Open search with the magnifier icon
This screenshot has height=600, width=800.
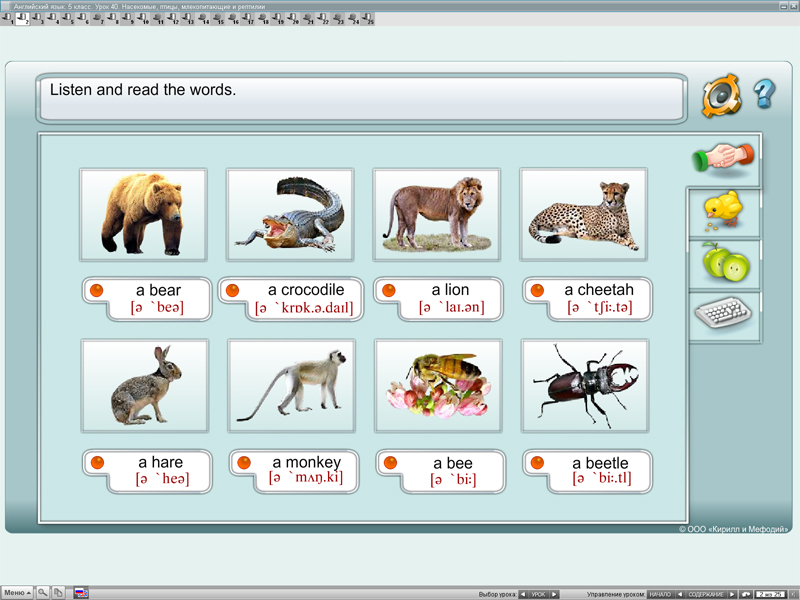(43, 592)
